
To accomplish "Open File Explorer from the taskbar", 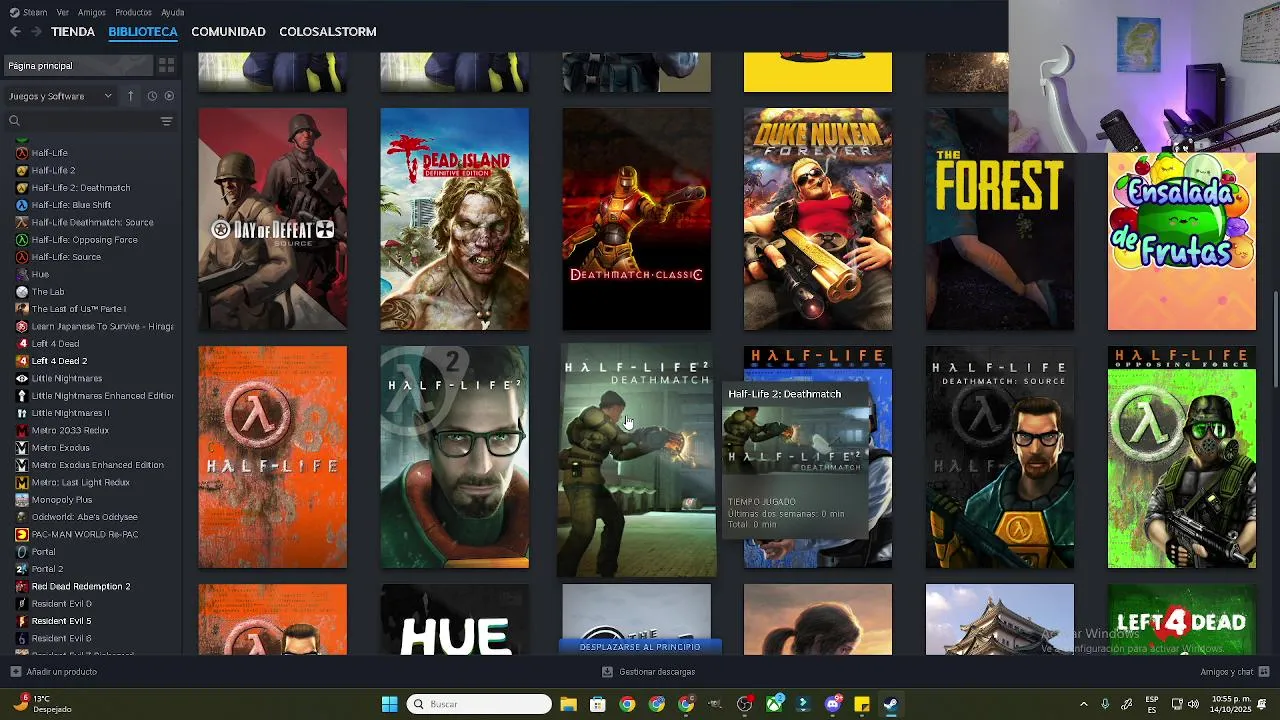I will point(568,705).
